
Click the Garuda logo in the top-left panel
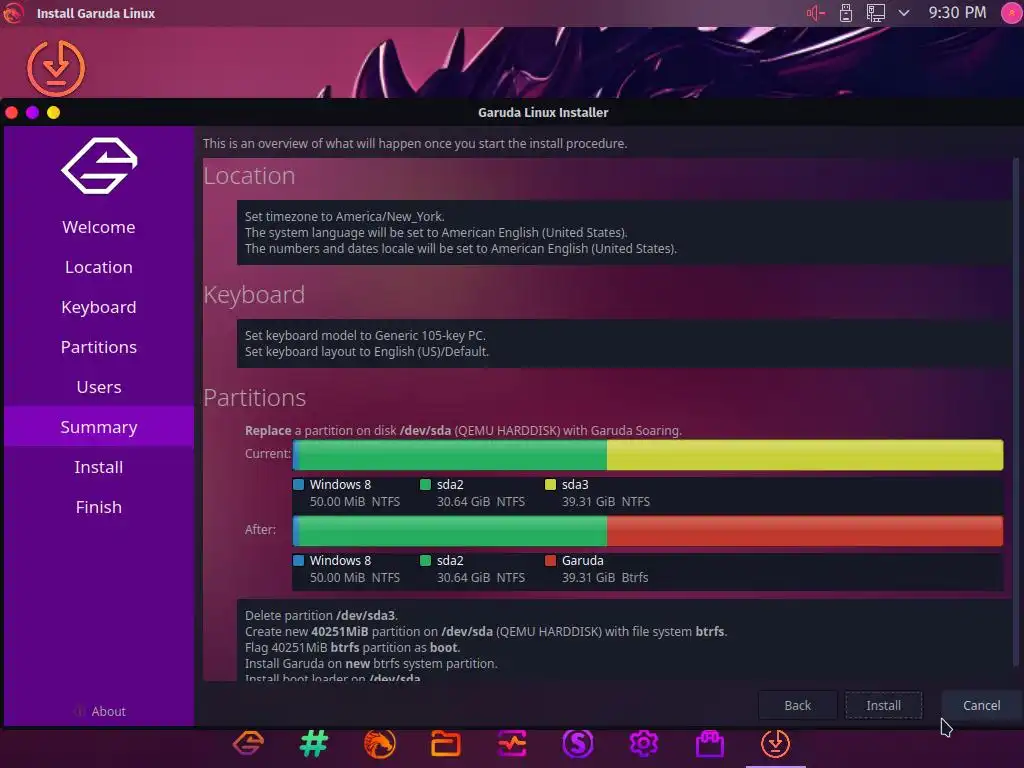click(12, 12)
